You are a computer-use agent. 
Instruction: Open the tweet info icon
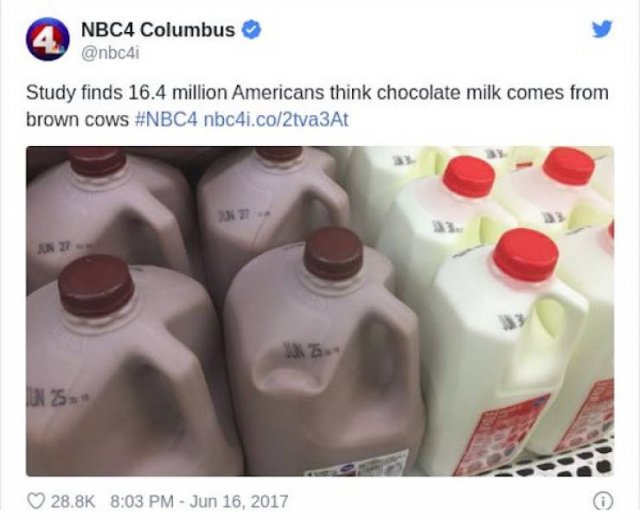604,501
